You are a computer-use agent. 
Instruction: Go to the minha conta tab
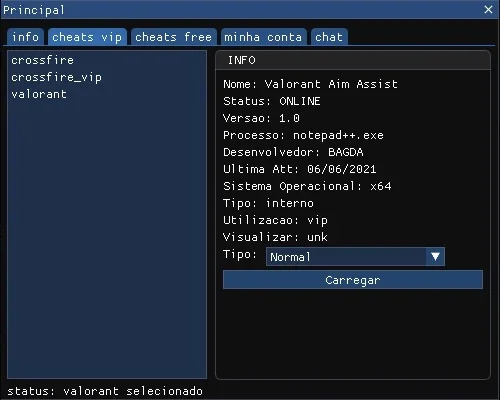coord(263,37)
